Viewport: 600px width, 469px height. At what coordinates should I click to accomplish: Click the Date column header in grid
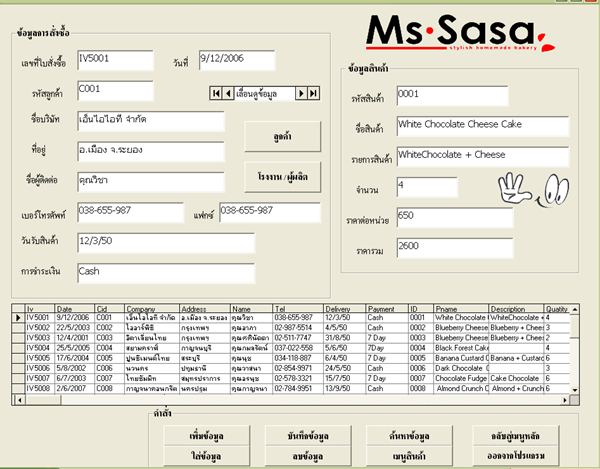coord(75,309)
